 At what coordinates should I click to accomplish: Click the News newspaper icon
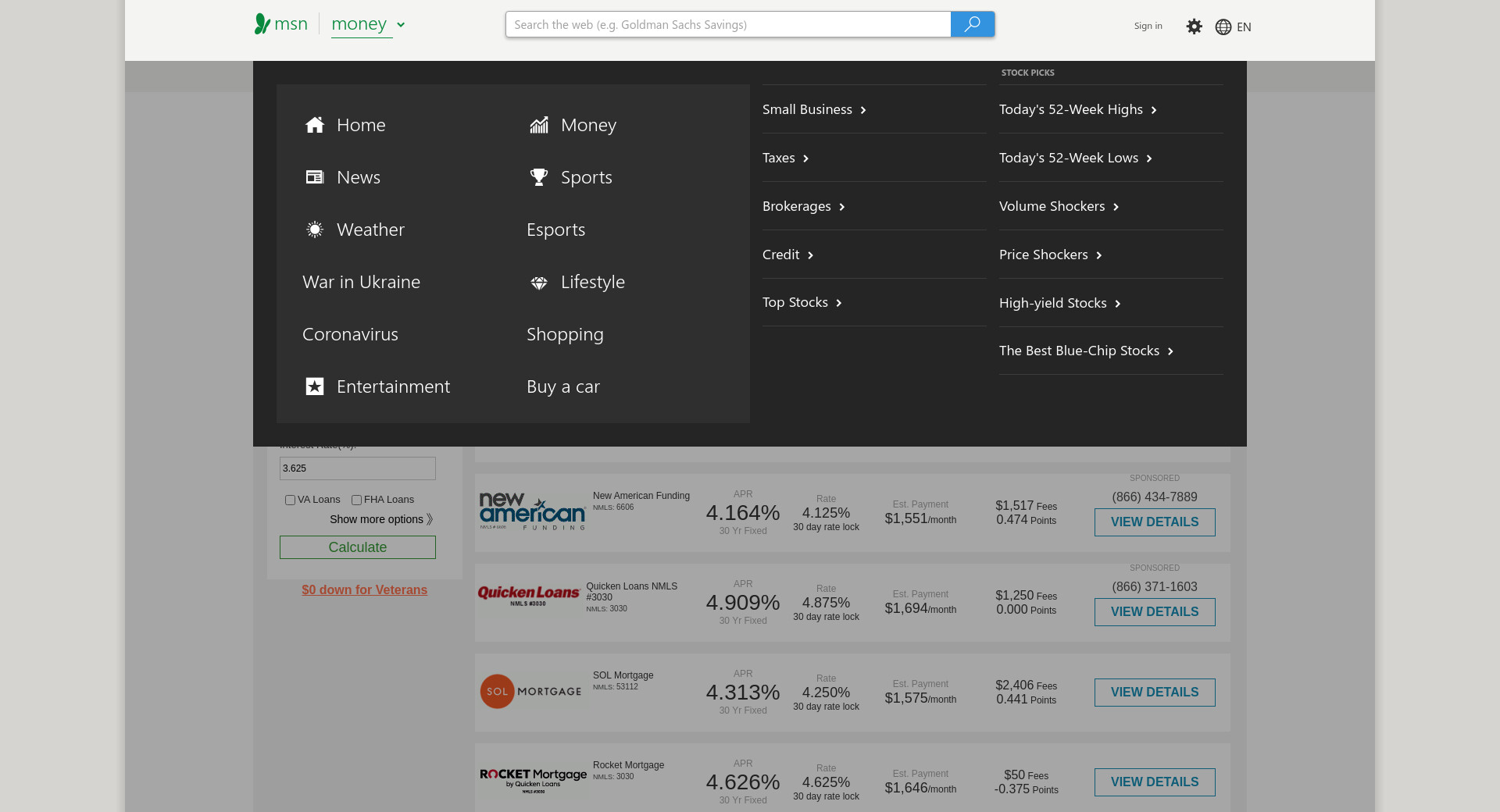(x=315, y=177)
